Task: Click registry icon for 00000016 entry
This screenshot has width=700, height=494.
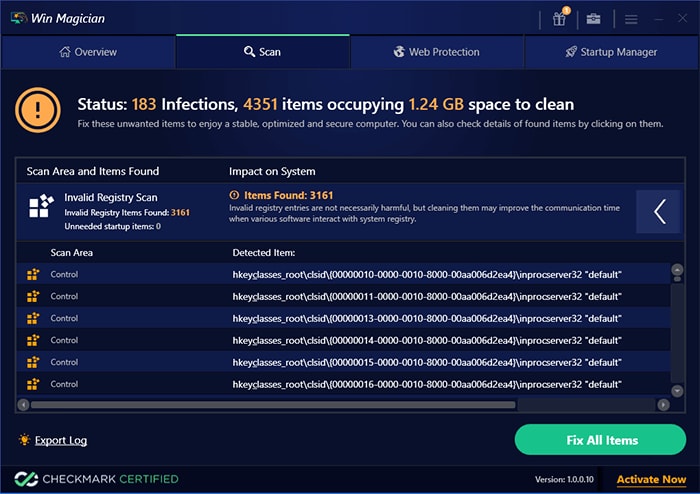Action: (x=33, y=384)
